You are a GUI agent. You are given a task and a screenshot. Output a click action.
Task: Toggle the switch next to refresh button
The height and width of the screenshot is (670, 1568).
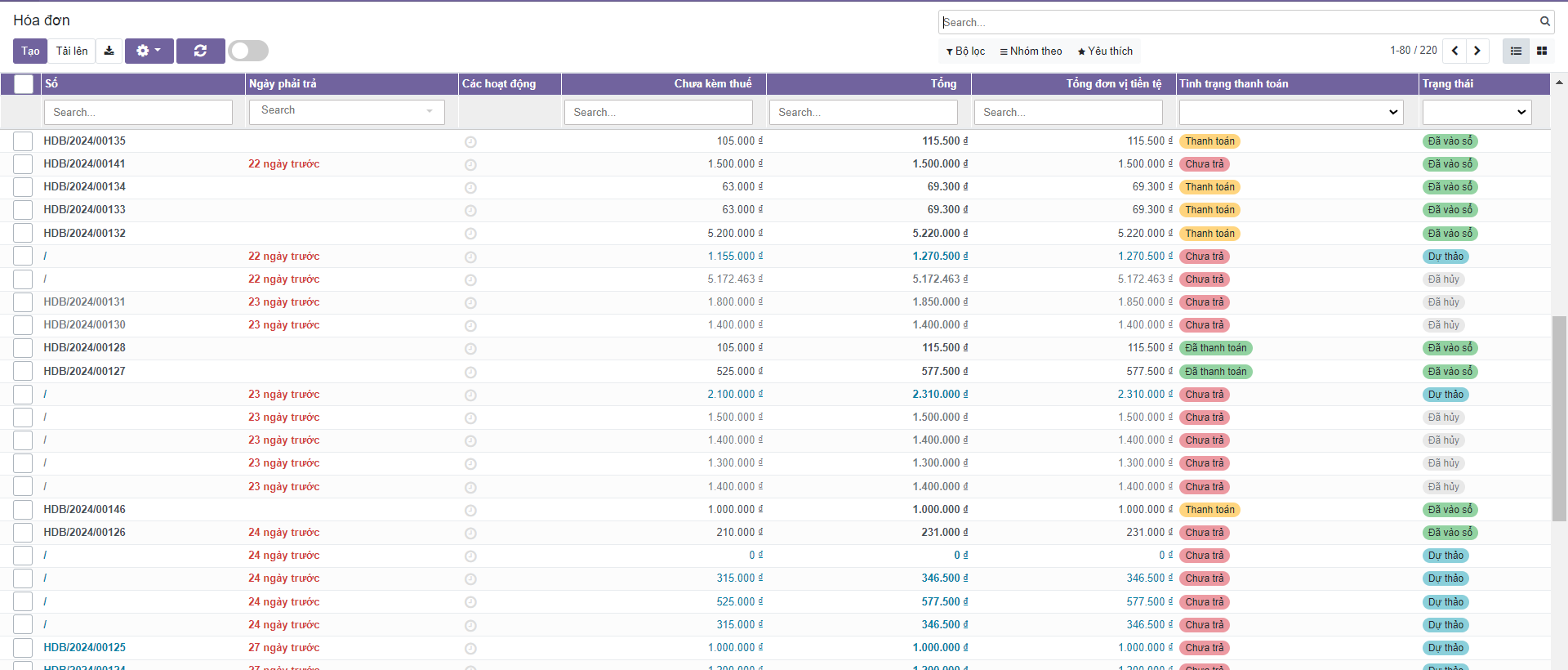click(x=248, y=51)
